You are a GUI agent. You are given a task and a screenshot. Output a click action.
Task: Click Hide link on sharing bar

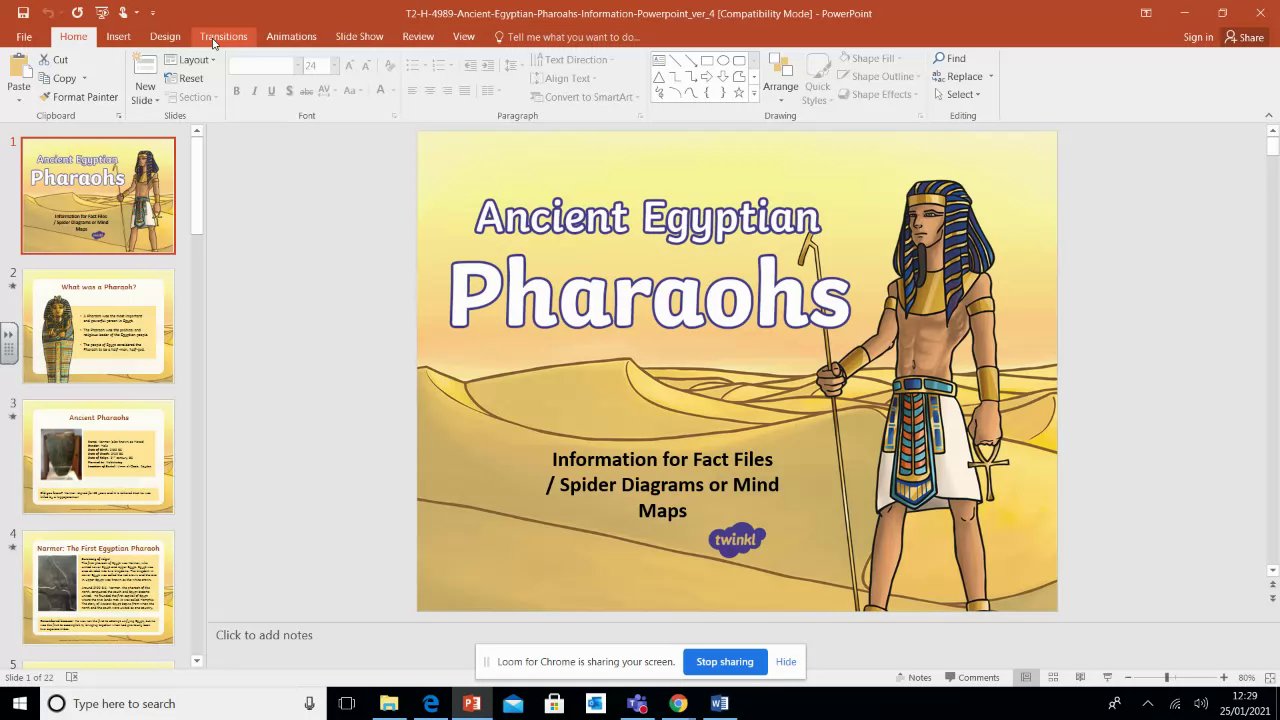click(786, 662)
